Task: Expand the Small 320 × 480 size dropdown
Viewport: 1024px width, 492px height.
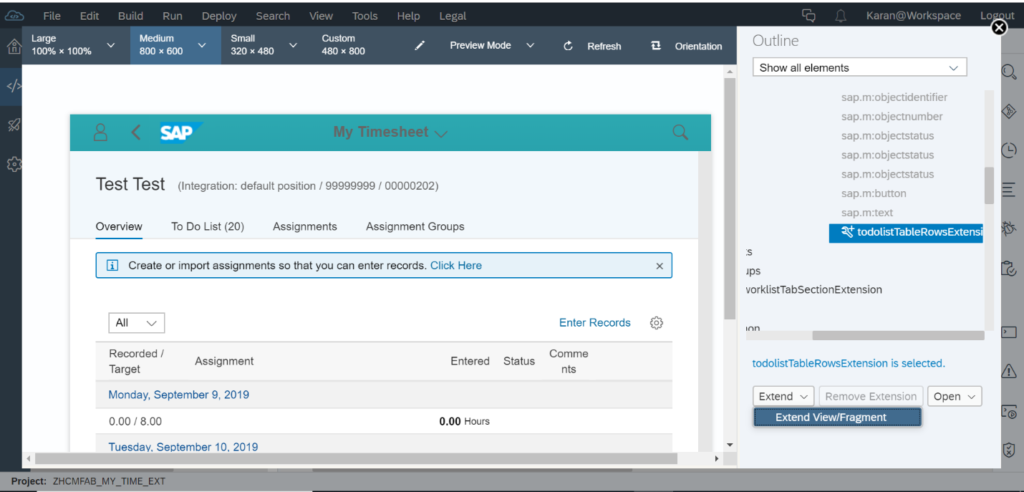Action: pyautogui.click(x=293, y=45)
